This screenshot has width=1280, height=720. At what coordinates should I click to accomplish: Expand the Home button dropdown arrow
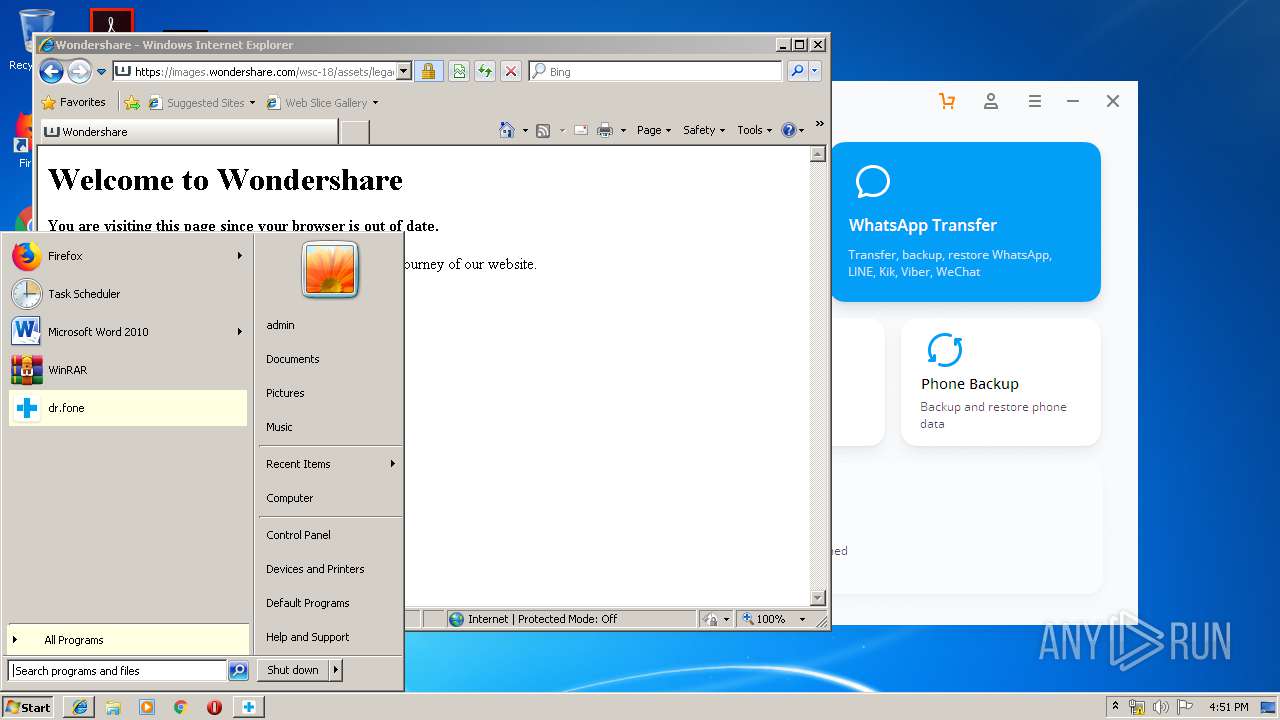coord(525,130)
